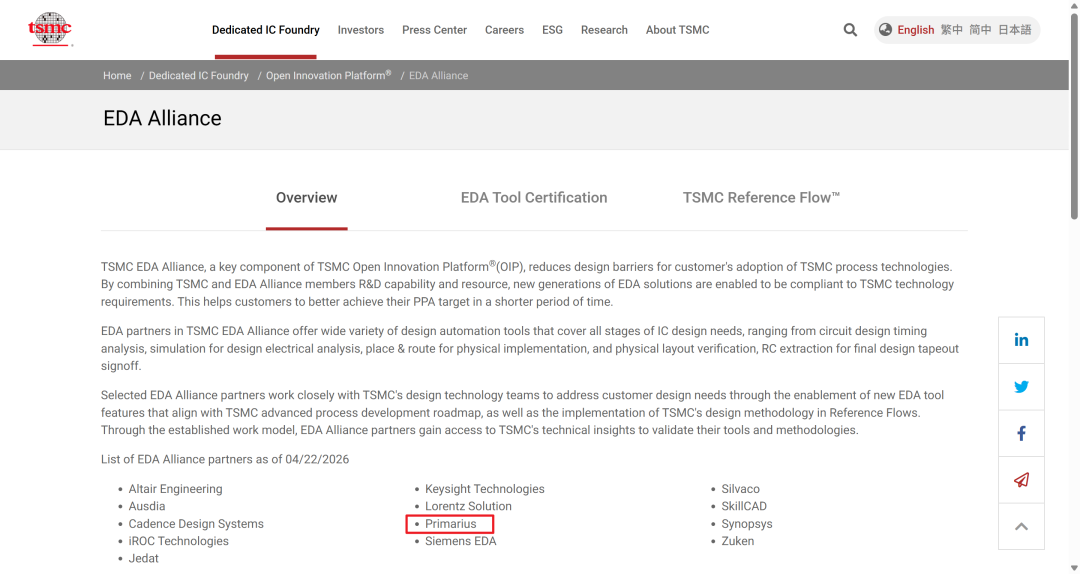Viewport: 1080px width, 574px height.
Task: Click Lorentz Solution entry
Action: [x=468, y=506]
